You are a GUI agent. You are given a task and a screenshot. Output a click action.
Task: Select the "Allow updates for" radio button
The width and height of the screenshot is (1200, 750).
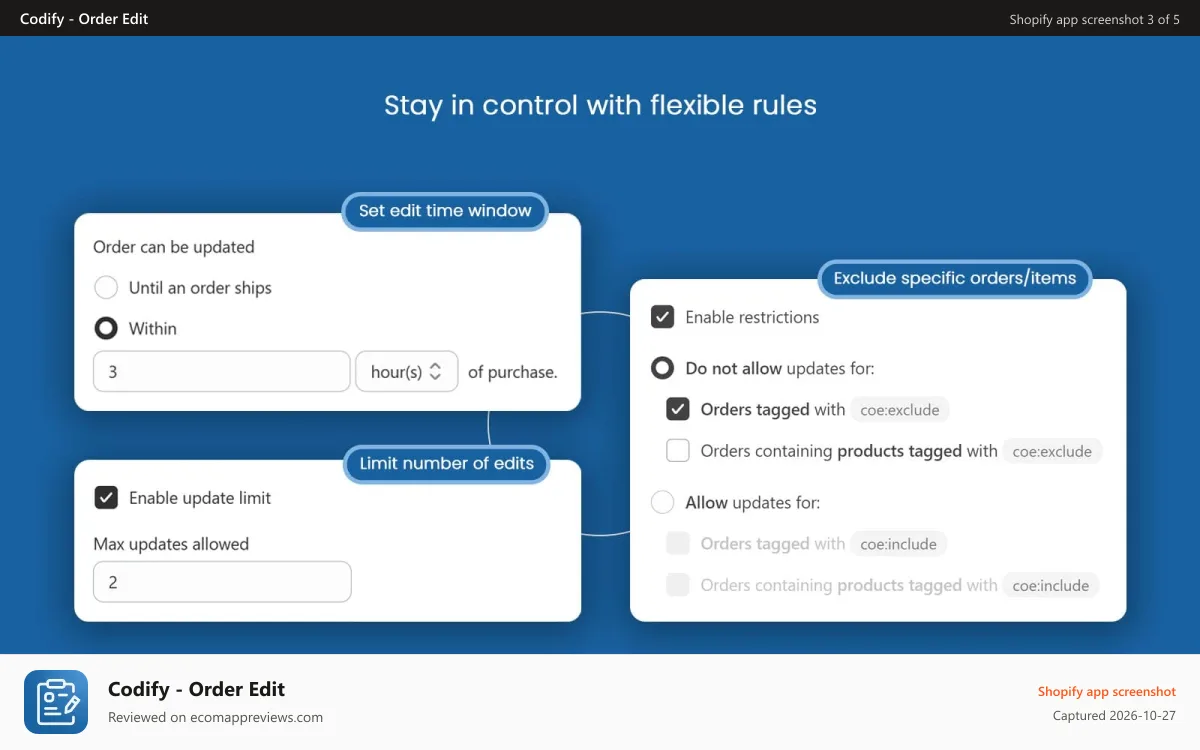point(662,502)
